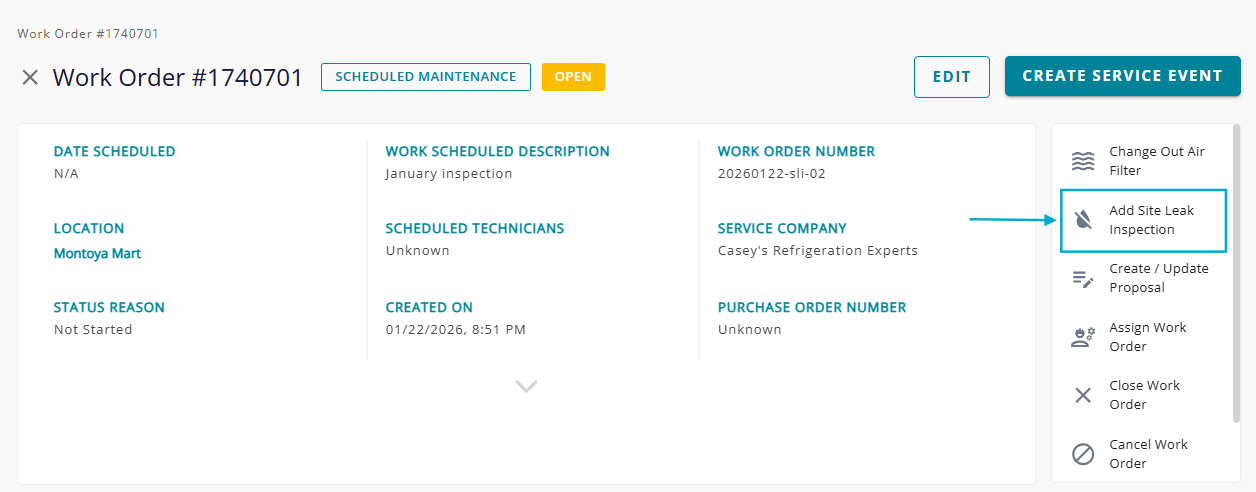Select Change Out Air Filter action

tap(1157, 161)
